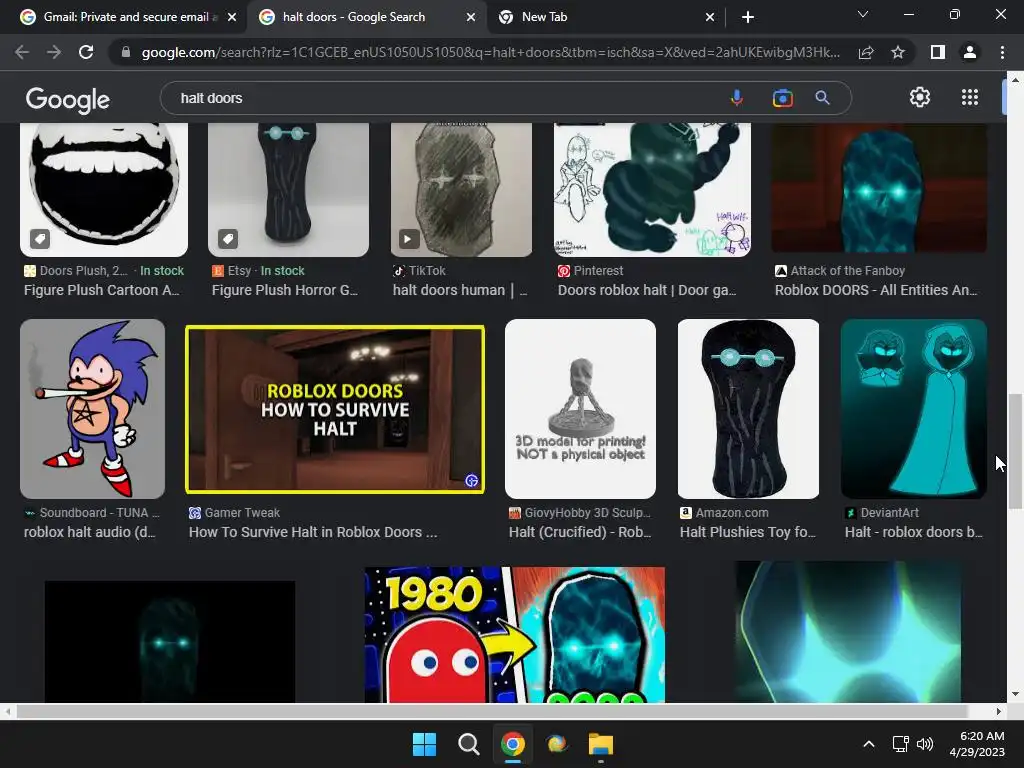
Task: Click the address bar URL
Action: tap(490, 52)
